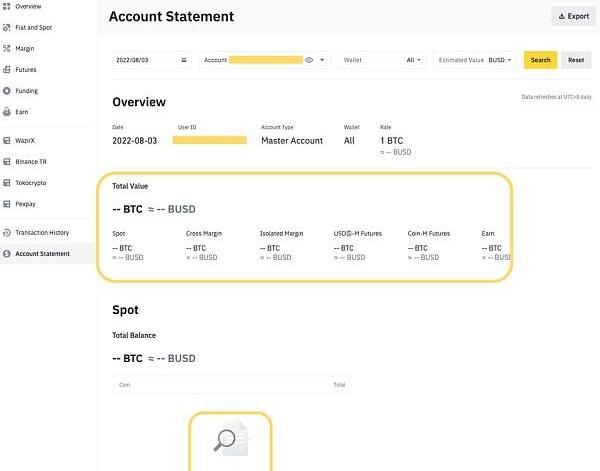Click the Transaction History icon
Viewport: 600px width, 471px height.
tap(7, 233)
